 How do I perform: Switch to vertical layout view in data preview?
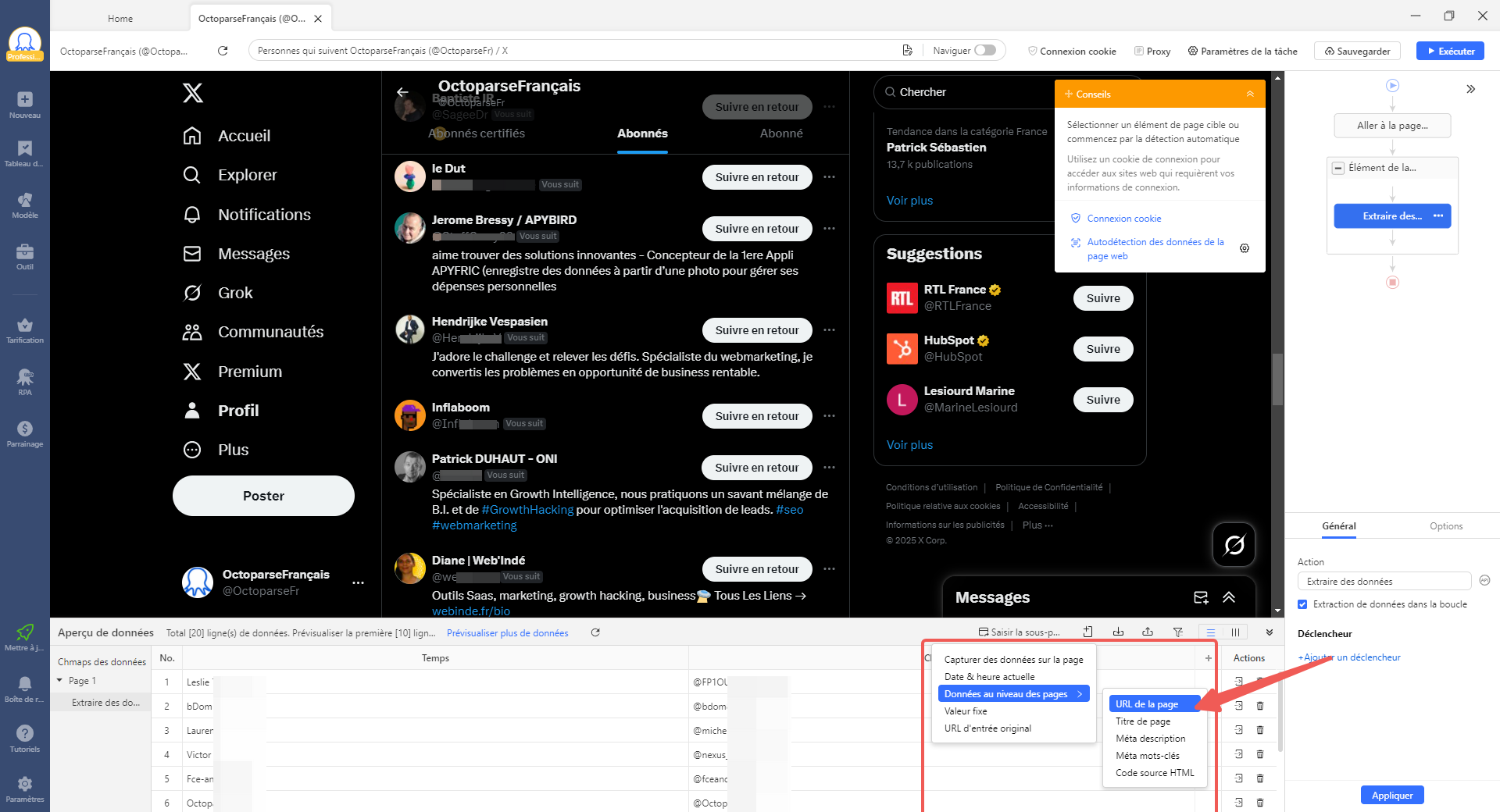tap(1235, 632)
